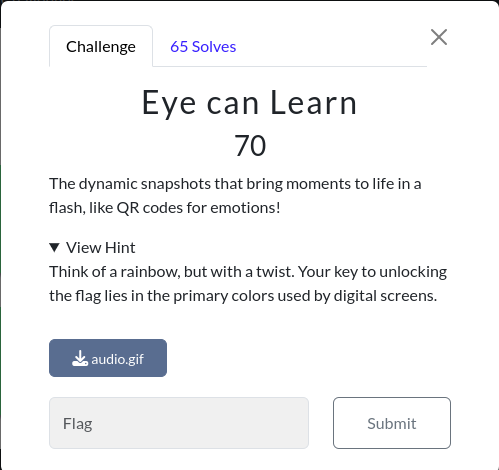The image size is (499, 470).
Task: Download the audio.gif file
Action: point(108,358)
